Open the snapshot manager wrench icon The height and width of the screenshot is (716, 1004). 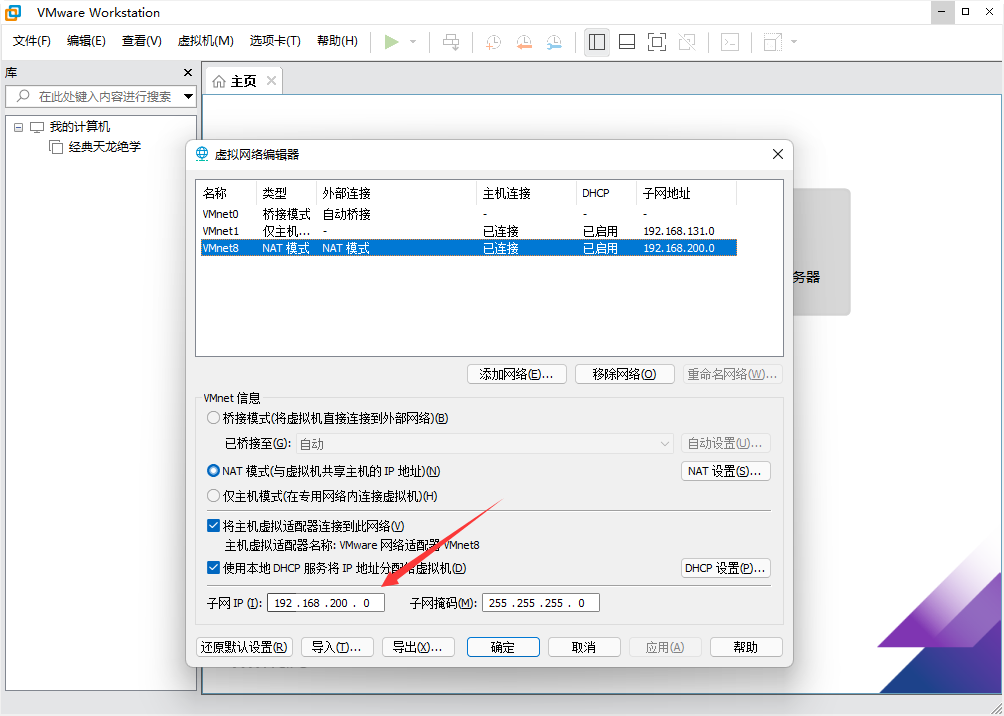point(554,42)
